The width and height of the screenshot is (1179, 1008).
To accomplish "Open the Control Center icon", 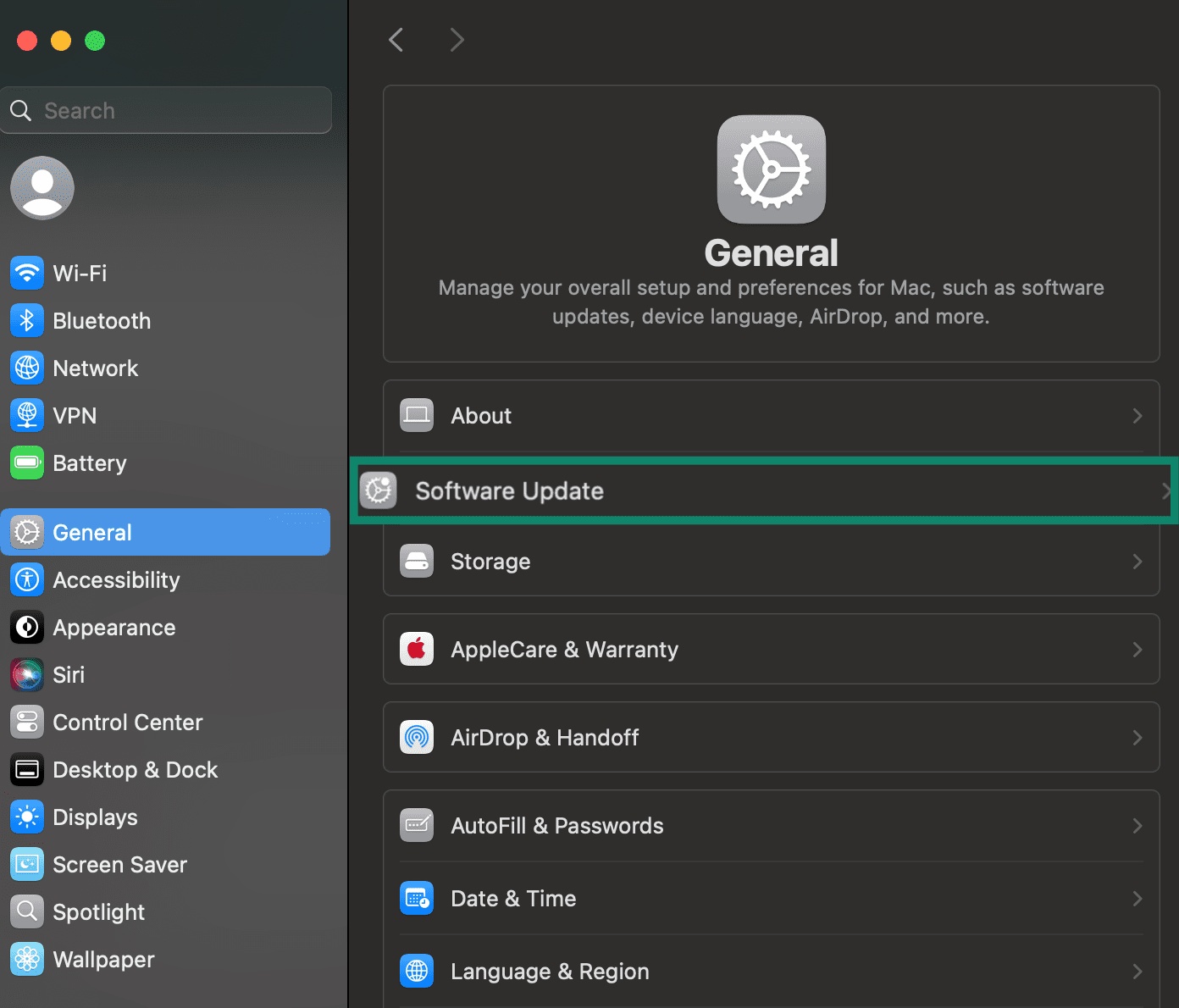I will point(26,722).
